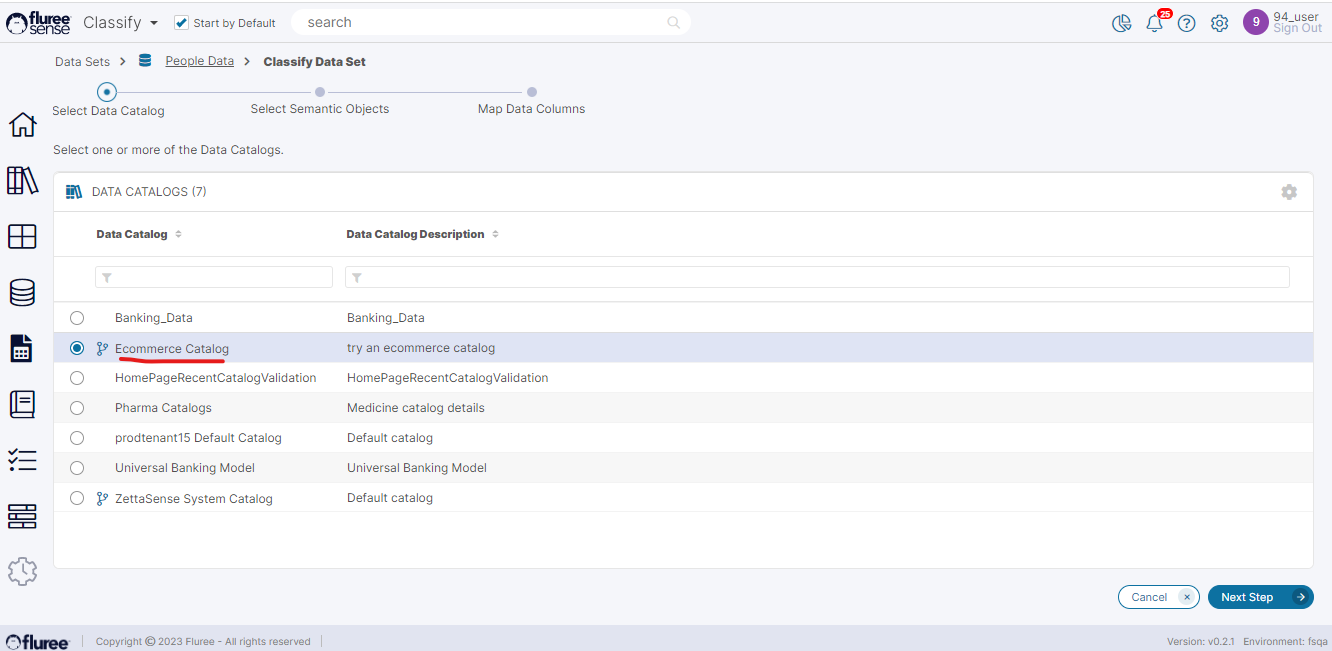Viewport: 1332px width, 651px height.
Task: Click the database cylinder sidebar icon
Action: [x=22, y=292]
